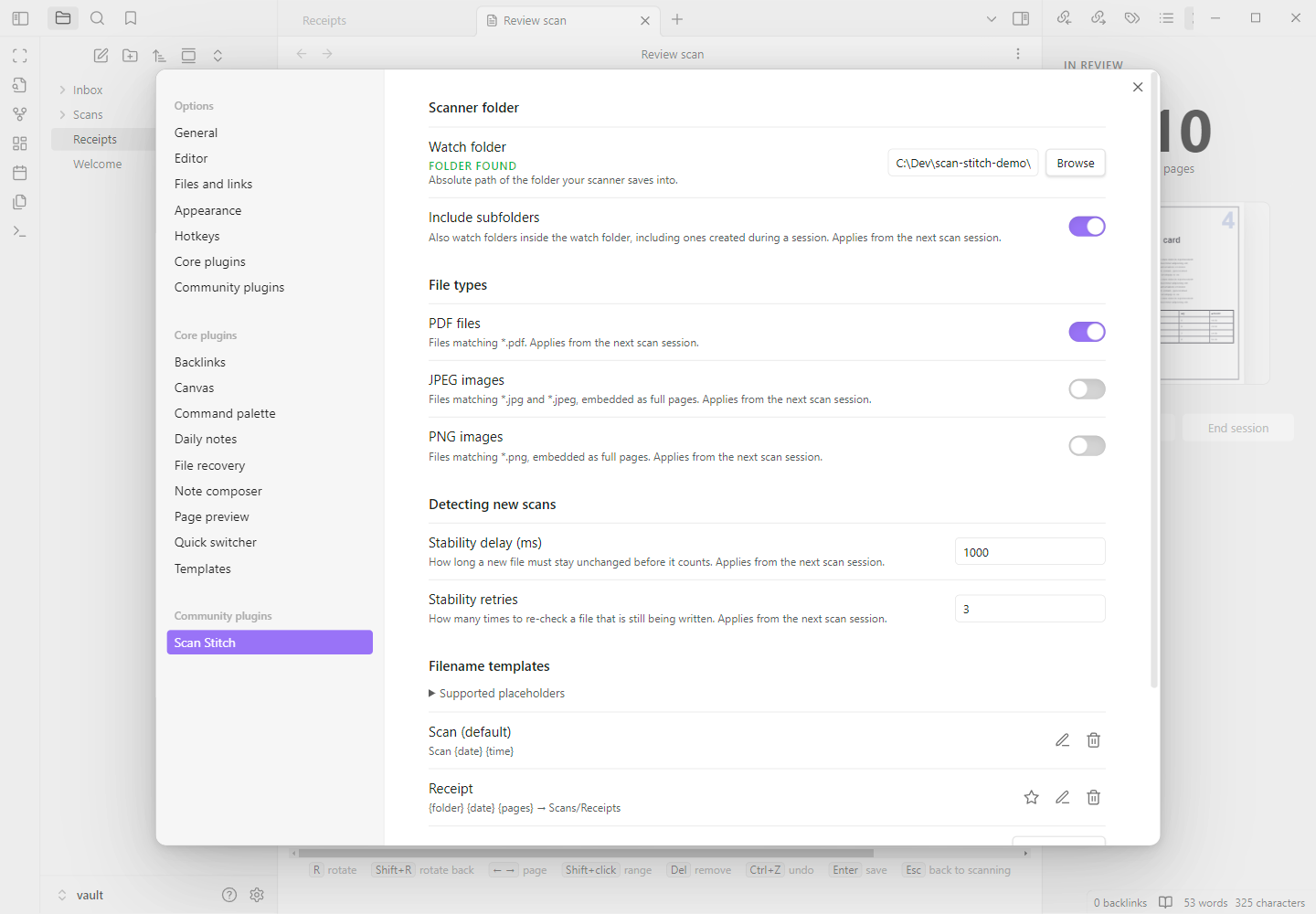The image size is (1316, 914).
Task: Open the Hotkeys settings section
Action: click(x=197, y=236)
